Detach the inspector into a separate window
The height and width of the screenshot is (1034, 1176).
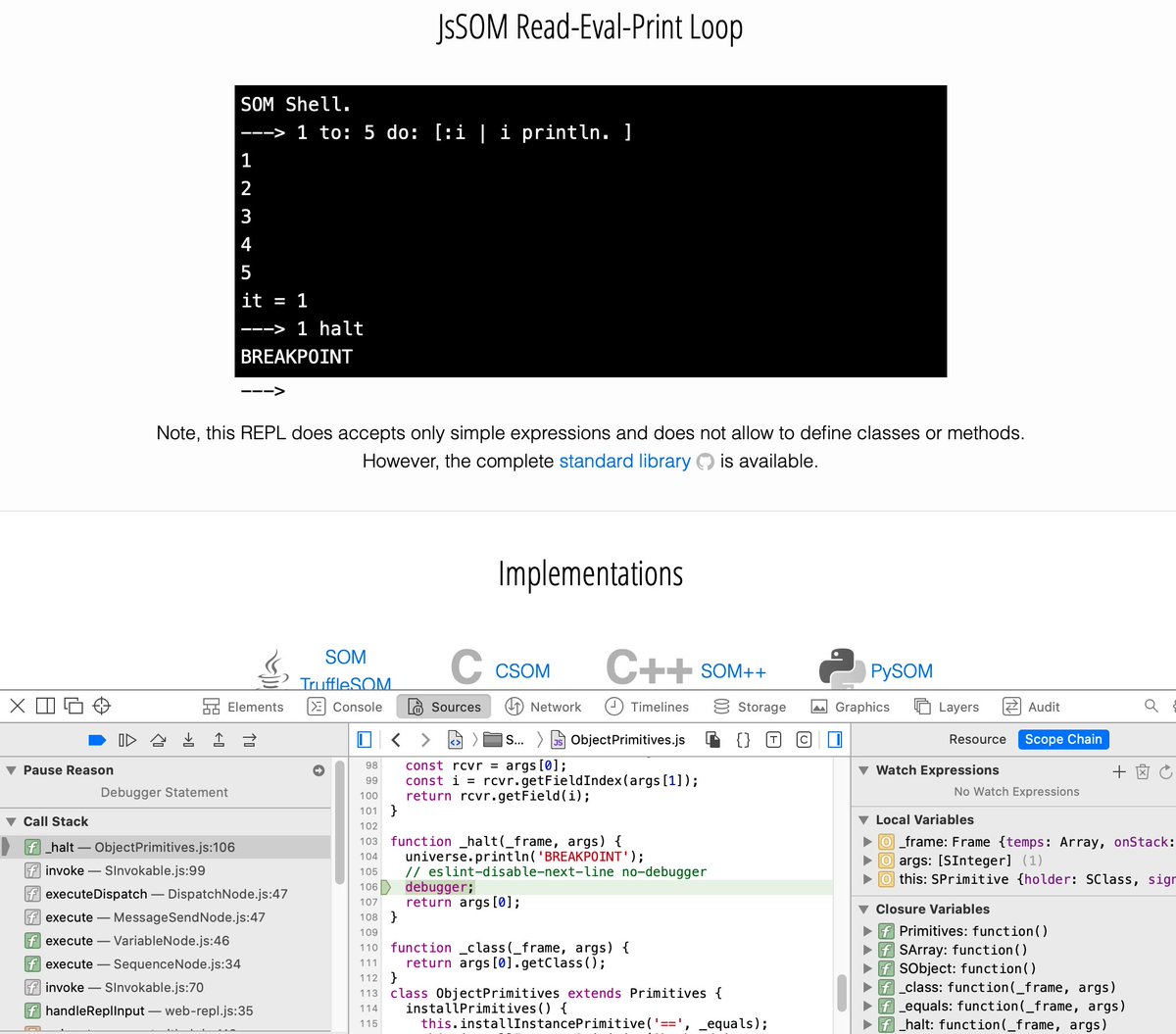[x=73, y=706]
